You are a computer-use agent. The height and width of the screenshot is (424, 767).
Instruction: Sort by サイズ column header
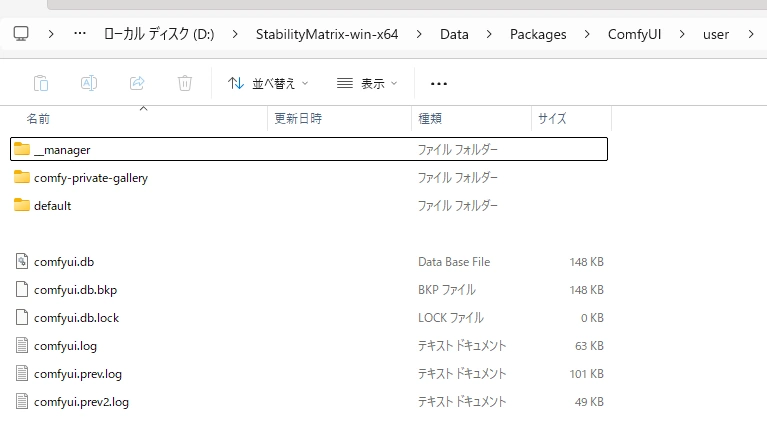tap(552, 118)
